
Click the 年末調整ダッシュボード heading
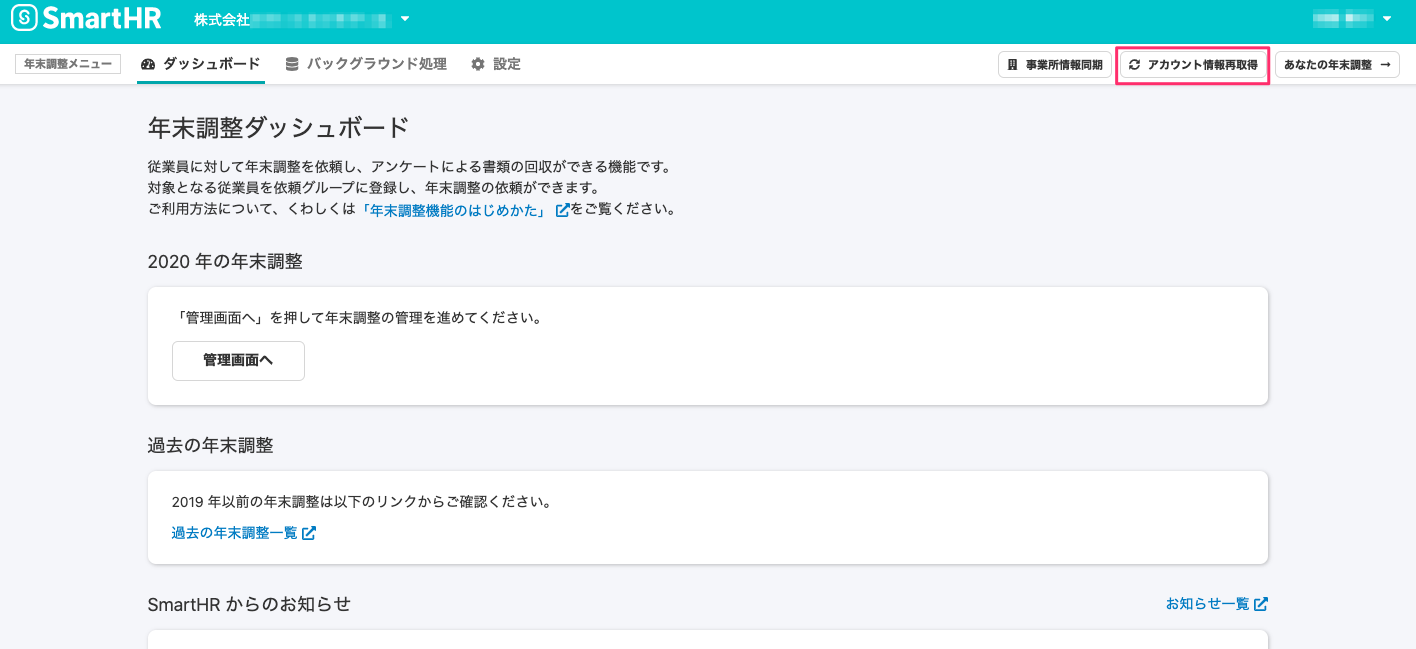click(279, 128)
